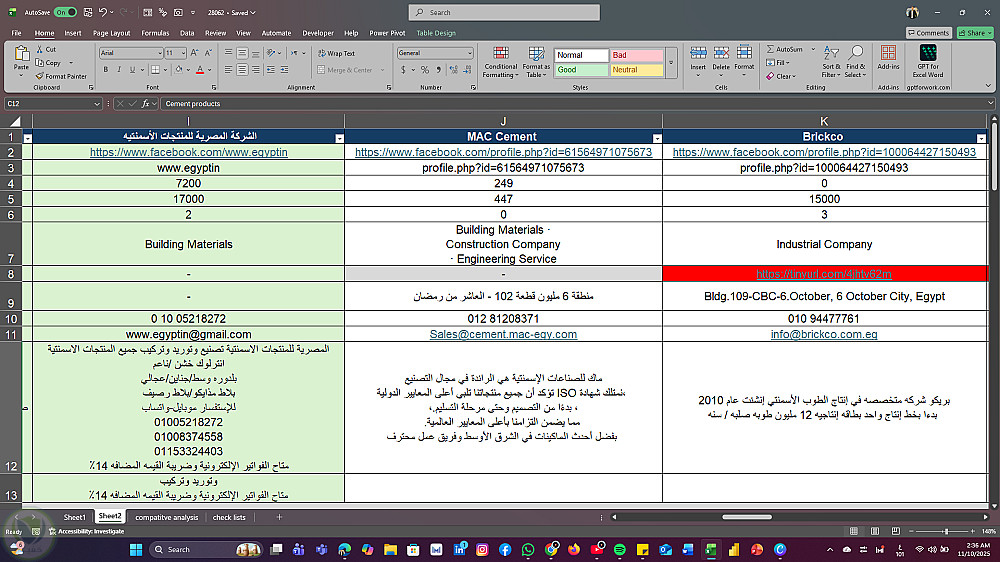This screenshot has width=1000, height=562.
Task: Expand the Name Box dropdown
Action: 97,103
